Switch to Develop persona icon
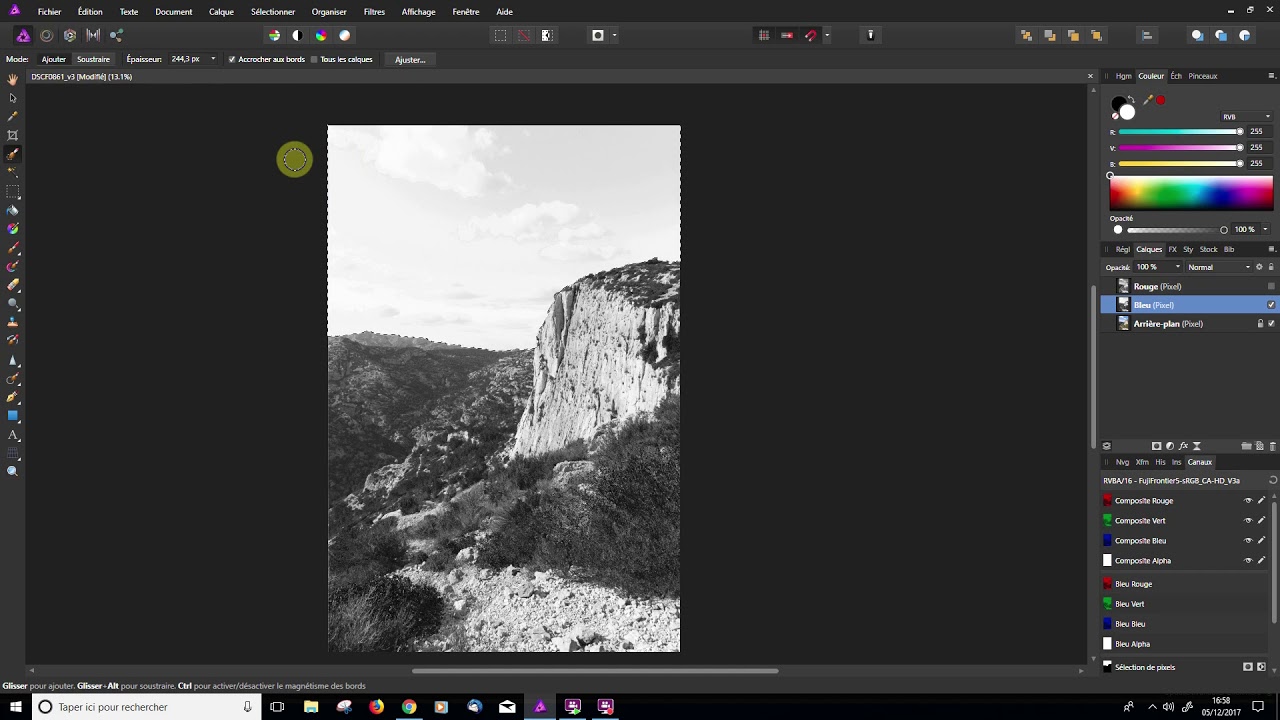The height and width of the screenshot is (720, 1280). [70, 35]
